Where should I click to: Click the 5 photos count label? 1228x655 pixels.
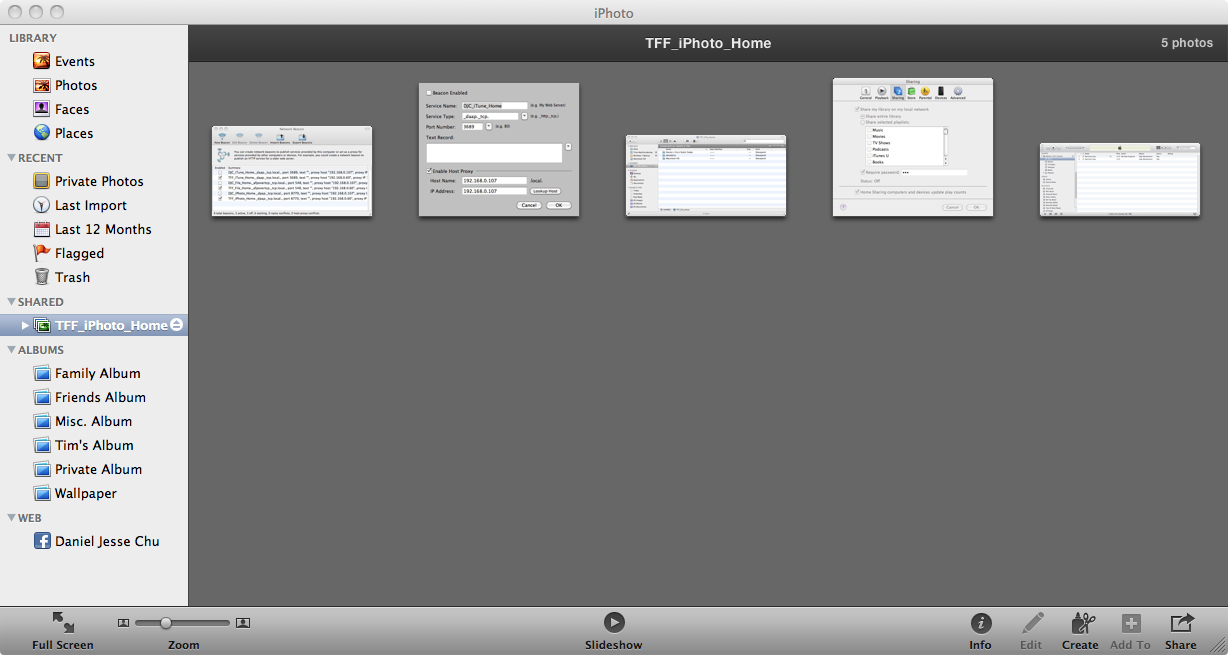tap(1187, 43)
